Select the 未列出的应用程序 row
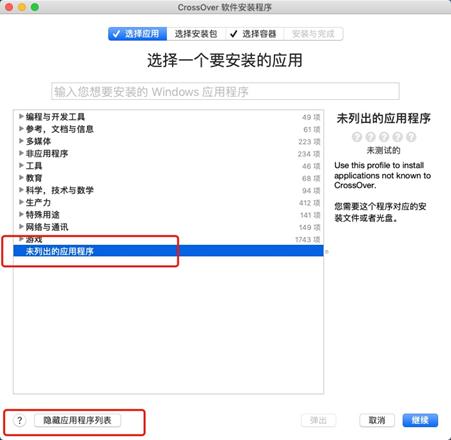The image size is (451, 440). 168,251
